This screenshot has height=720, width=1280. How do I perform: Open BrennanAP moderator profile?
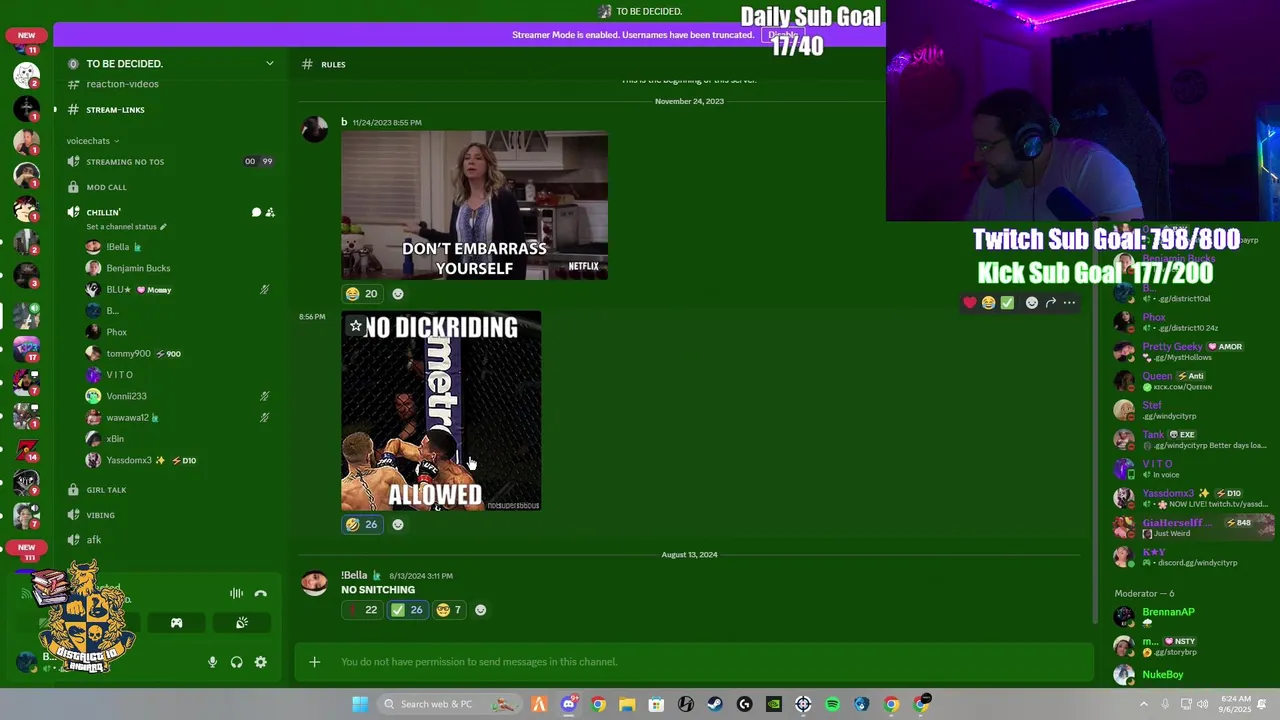tap(1192, 616)
